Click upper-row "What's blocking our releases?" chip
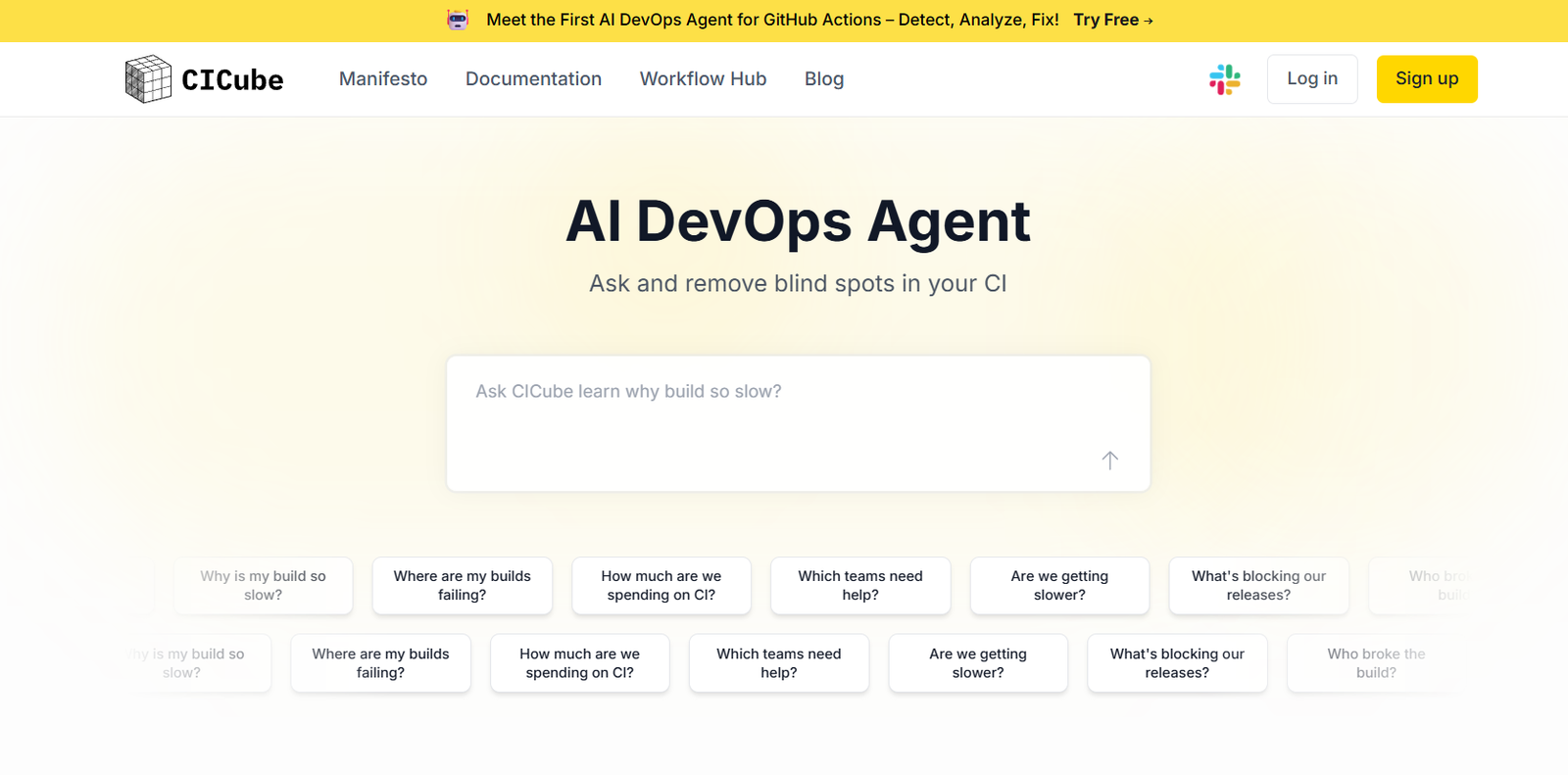1568x775 pixels. click(x=1258, y=586)
